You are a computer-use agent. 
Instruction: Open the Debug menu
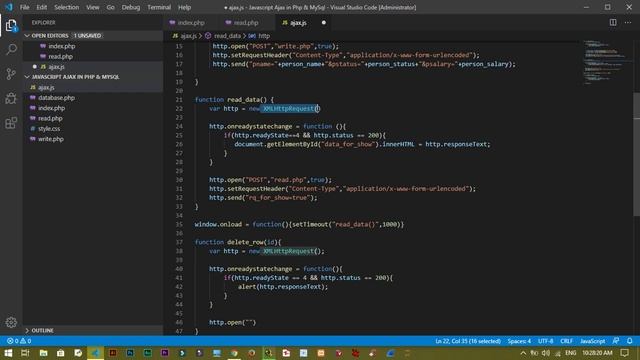(x=131, y=7)
